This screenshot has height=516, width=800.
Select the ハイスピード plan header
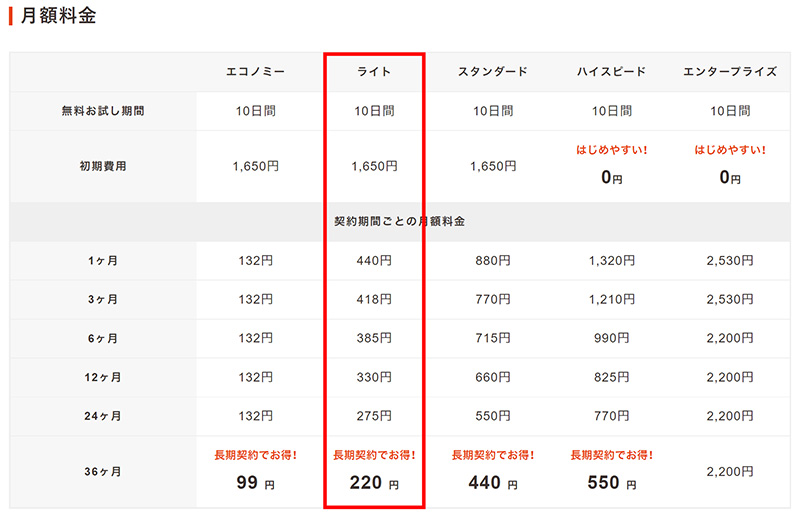pos(611,72)
